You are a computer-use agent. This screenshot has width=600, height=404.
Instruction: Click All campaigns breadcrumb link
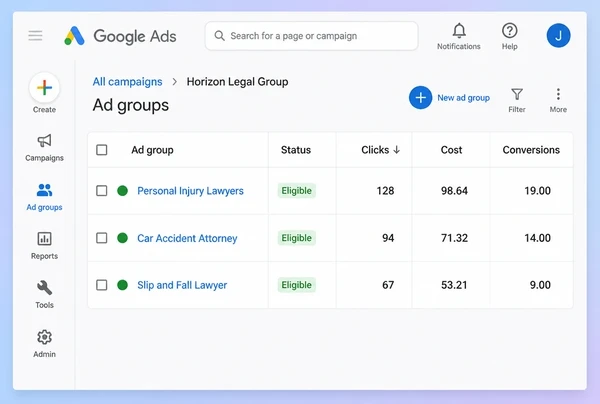pyautogui.click(x=127, y=82)
